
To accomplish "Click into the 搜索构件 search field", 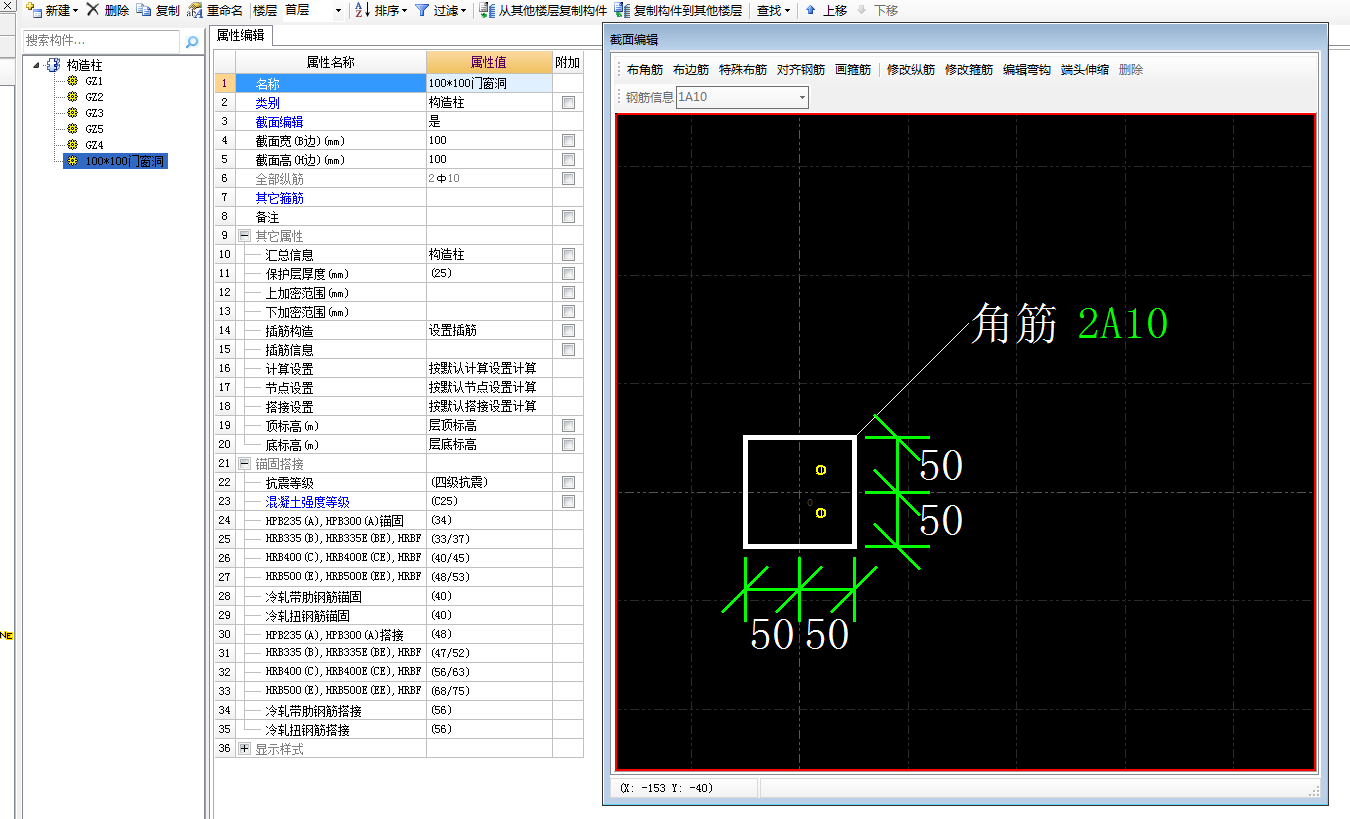I will 102,41.
